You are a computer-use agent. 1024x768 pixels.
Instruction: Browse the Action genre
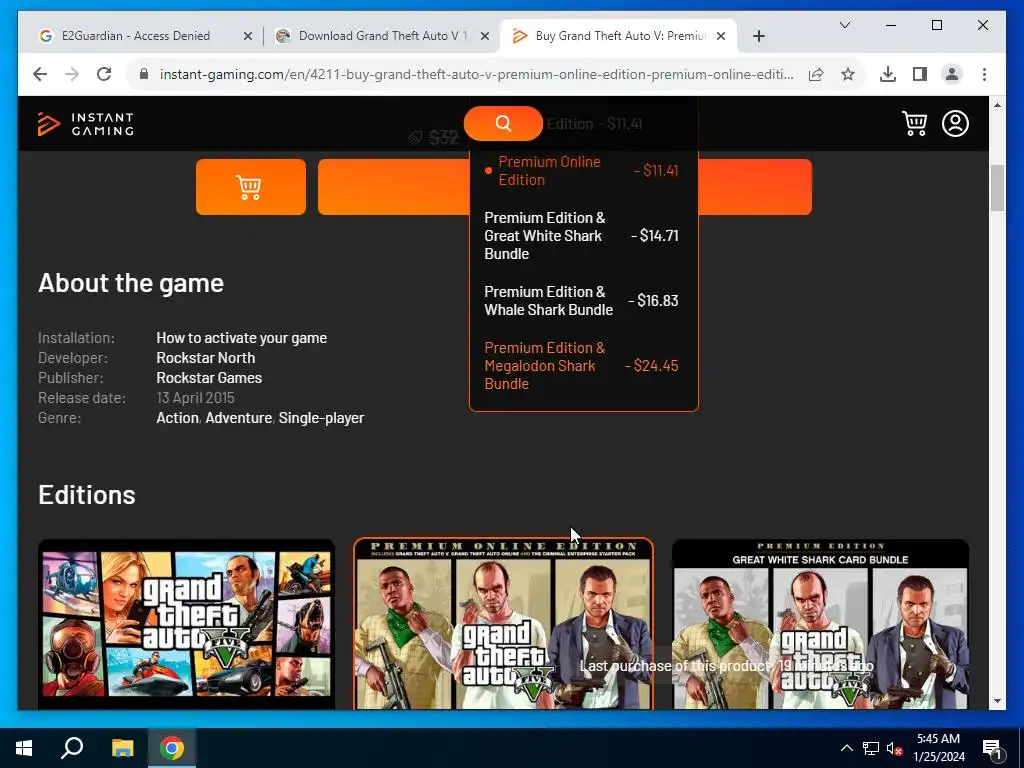click(x=177, y=417)
